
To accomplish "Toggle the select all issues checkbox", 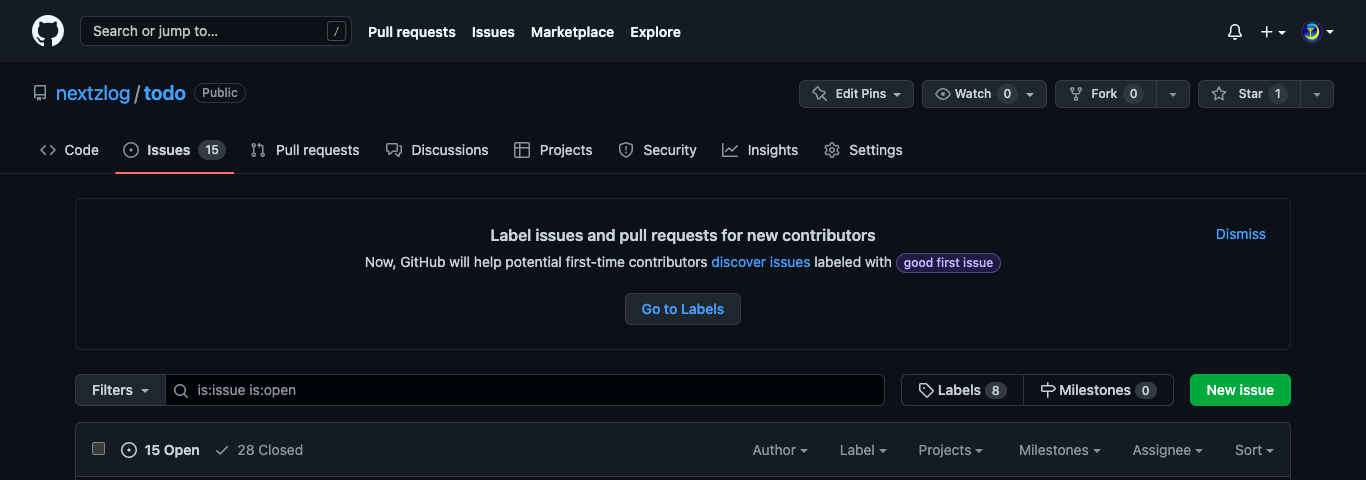I will (x=98, y=449).
